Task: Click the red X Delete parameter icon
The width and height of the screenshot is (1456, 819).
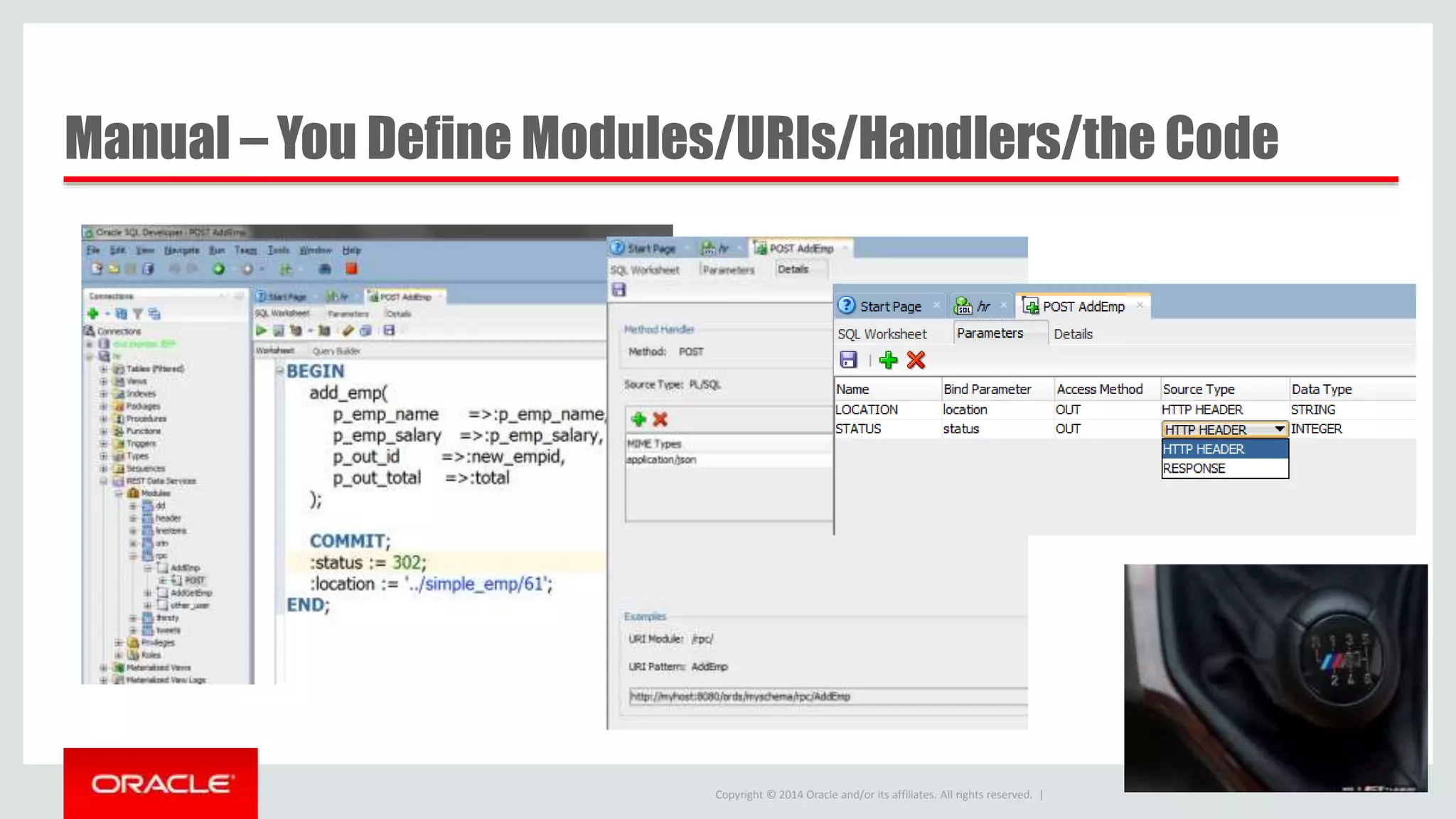Action: [x=916, y=360]
